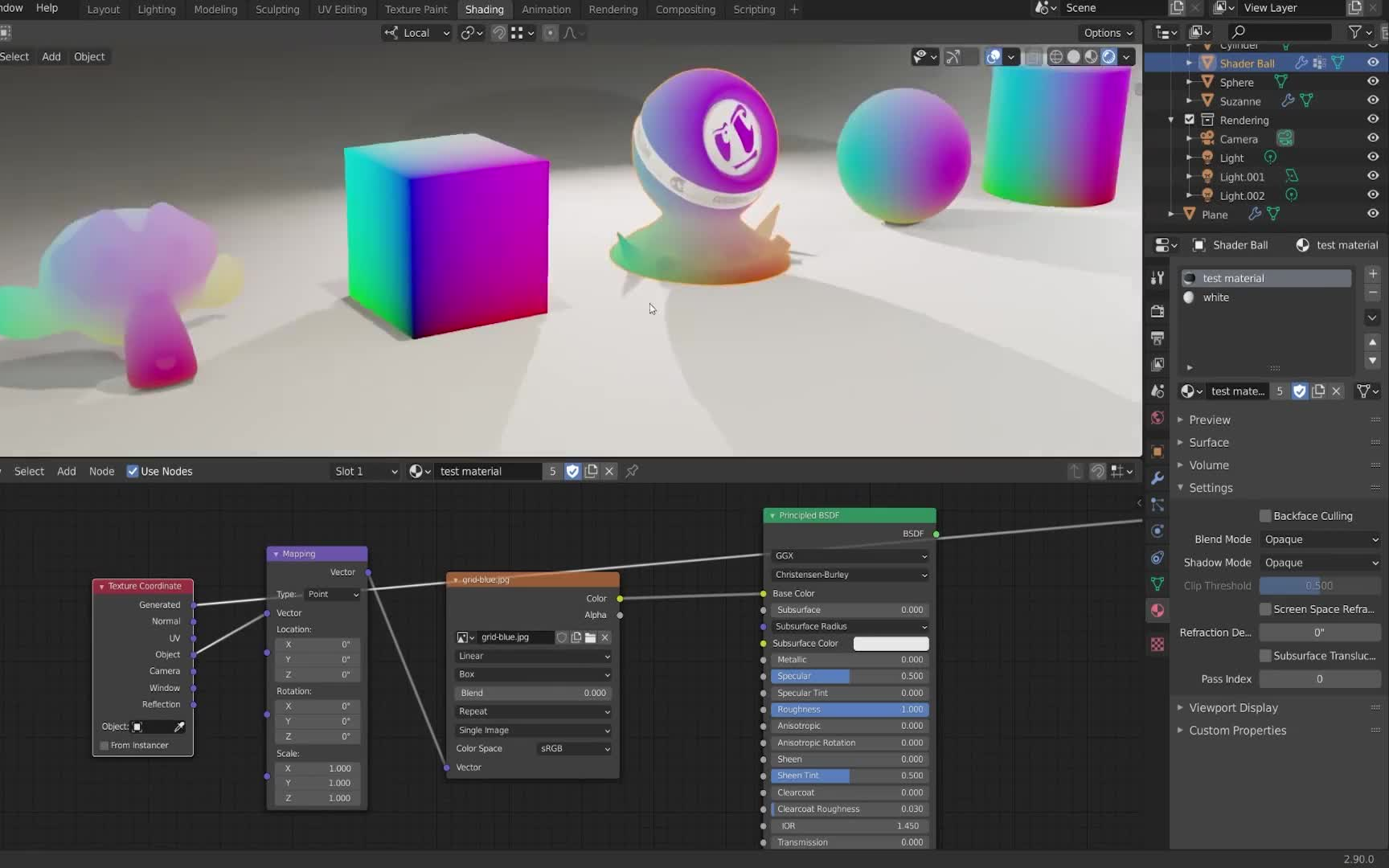The height and width of the screenshot is (868, 1389).
Task: Click the Roughness value slider
Action: click(849, 710)
